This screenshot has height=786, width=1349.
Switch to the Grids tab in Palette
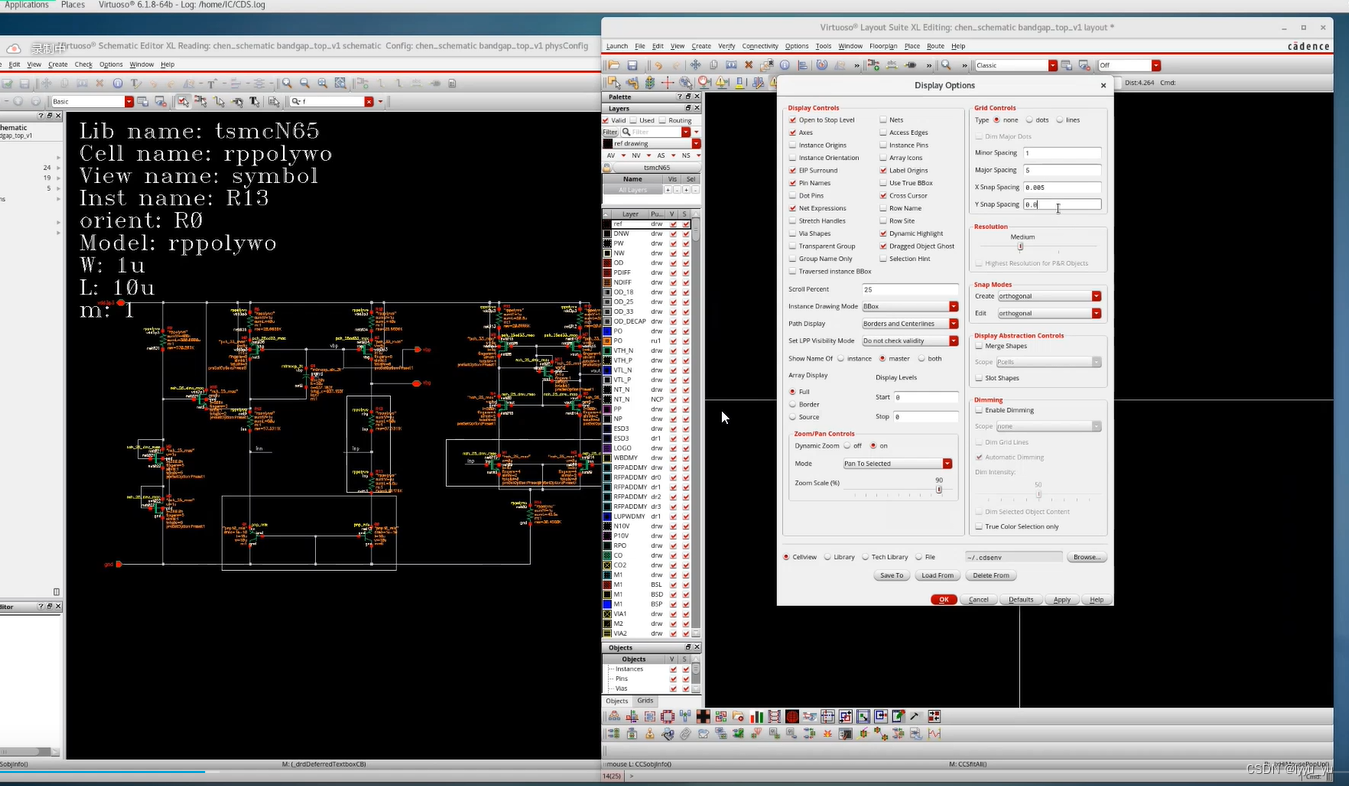coord(645,701)
